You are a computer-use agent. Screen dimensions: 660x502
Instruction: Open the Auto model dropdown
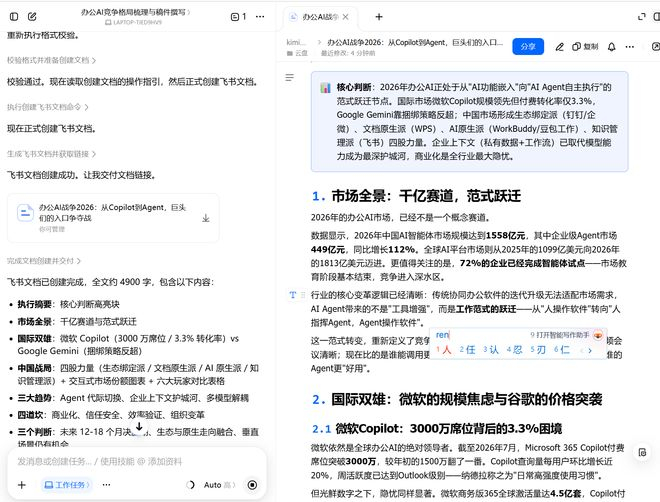tap(219, 485)
